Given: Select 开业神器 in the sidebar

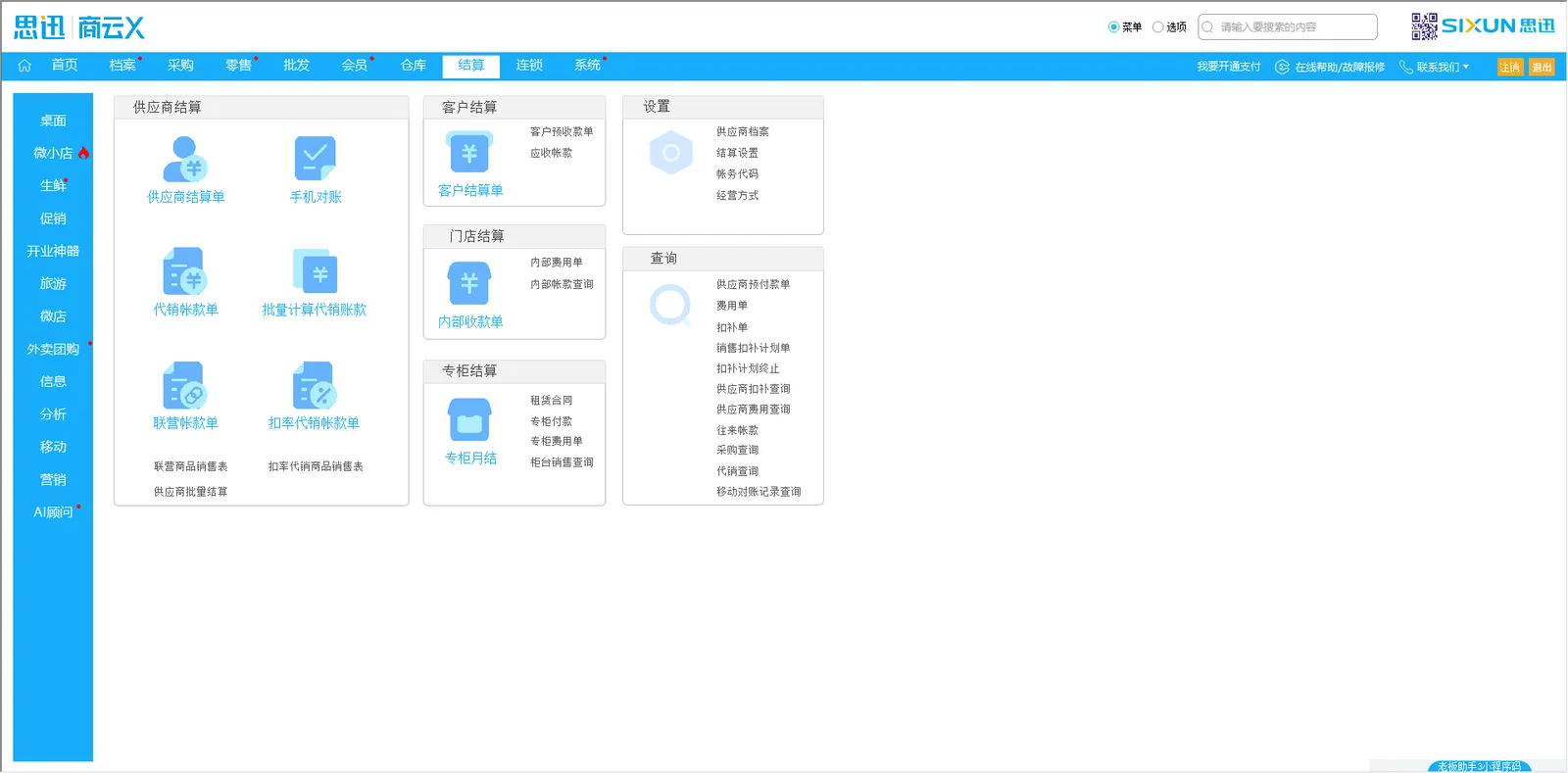Looking at the screenshot, I should click(53, 251).
